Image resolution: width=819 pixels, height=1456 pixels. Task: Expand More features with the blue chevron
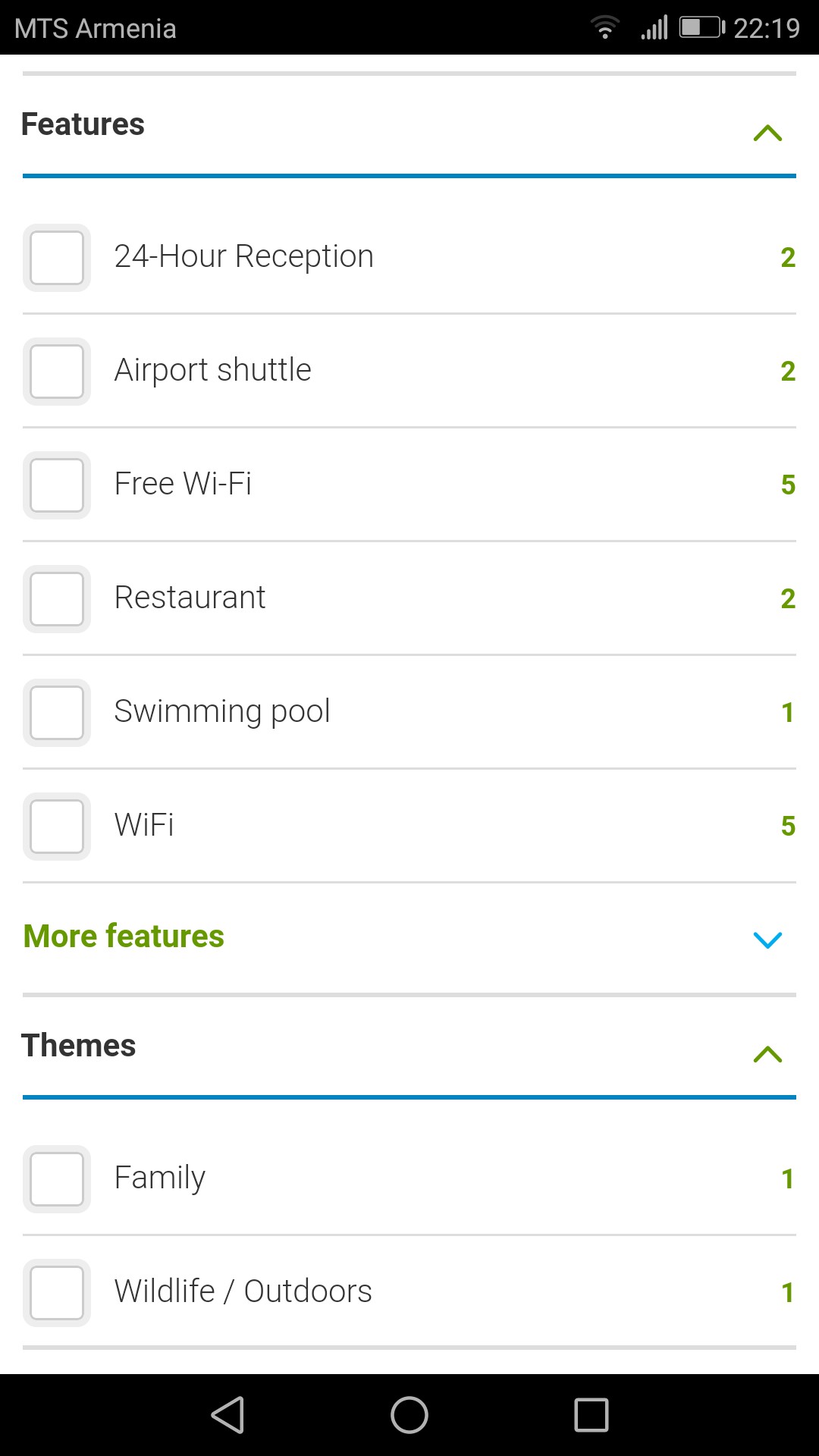[767, 940]
